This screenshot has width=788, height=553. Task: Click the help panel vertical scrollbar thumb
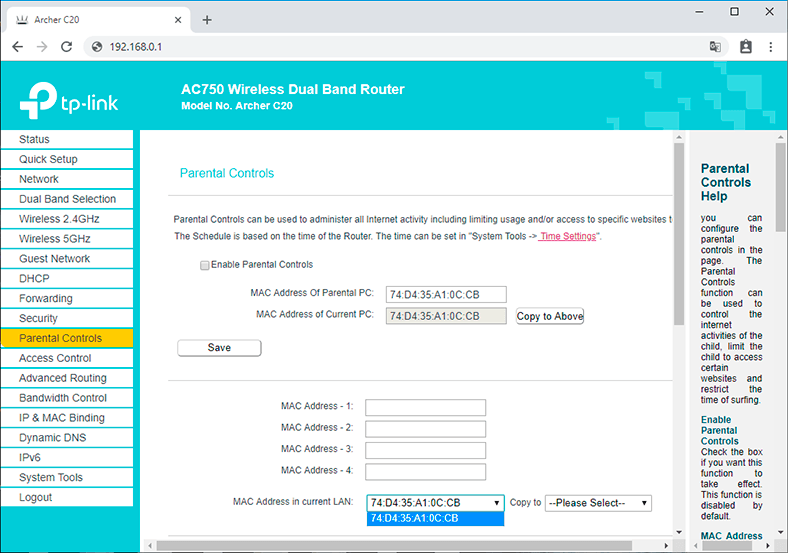point(780,187)
